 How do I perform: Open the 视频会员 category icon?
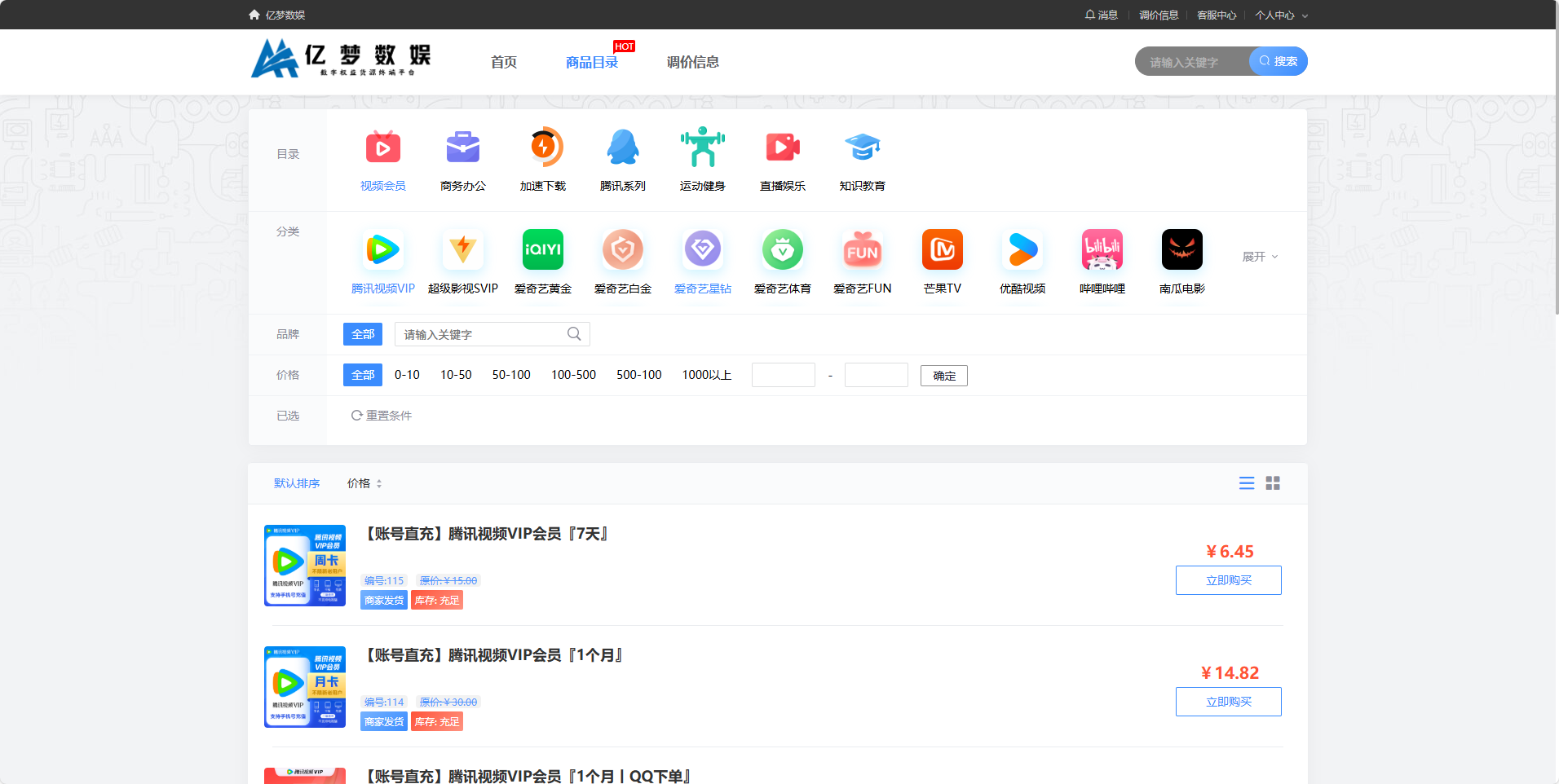tap(382, 148)
